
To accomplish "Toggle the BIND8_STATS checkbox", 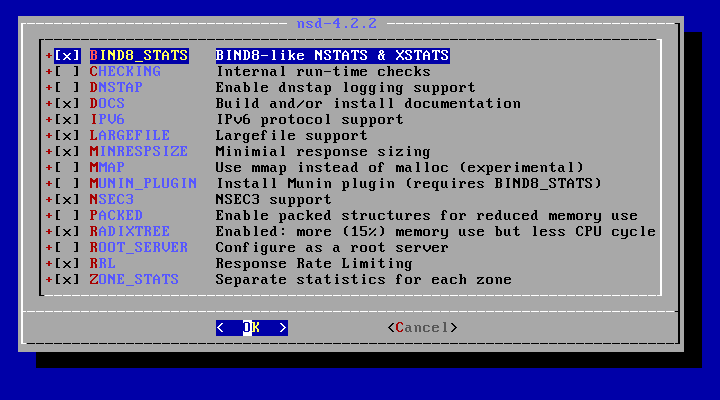I will [x=67, y=56].
